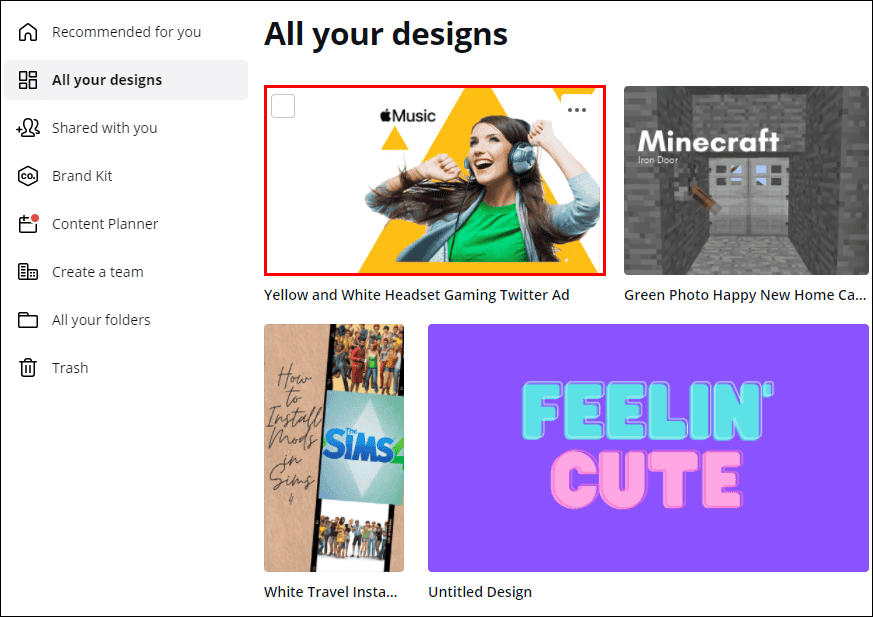Open Shared with you from the sidebar
Image resolution: width=873 pixels, height=617 pixels.
[x=30, y=127]
